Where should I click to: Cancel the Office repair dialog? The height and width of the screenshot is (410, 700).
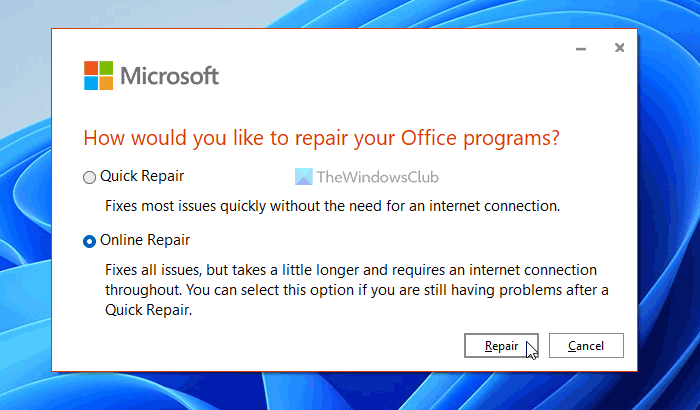click(x=586, y=346)
